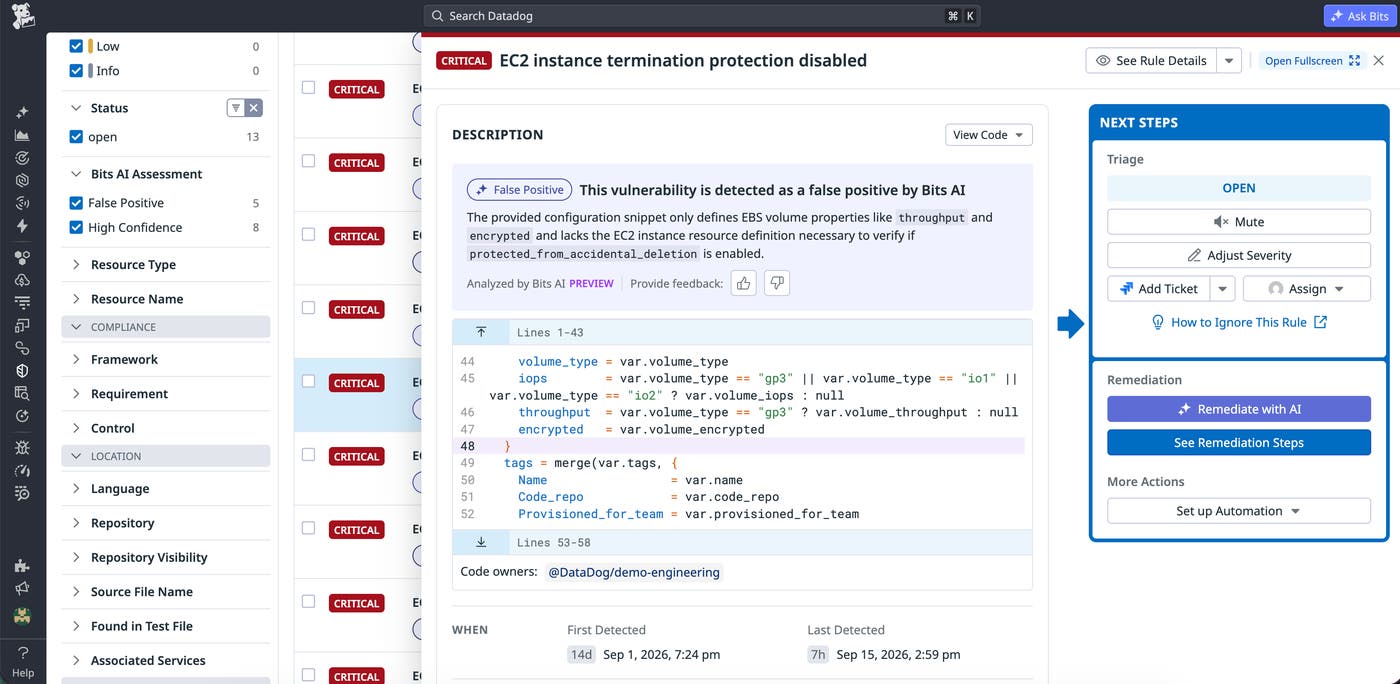The image size is (1400, 684).
Task: Open the lightning bolt sidebar icon
Action: 22,226
